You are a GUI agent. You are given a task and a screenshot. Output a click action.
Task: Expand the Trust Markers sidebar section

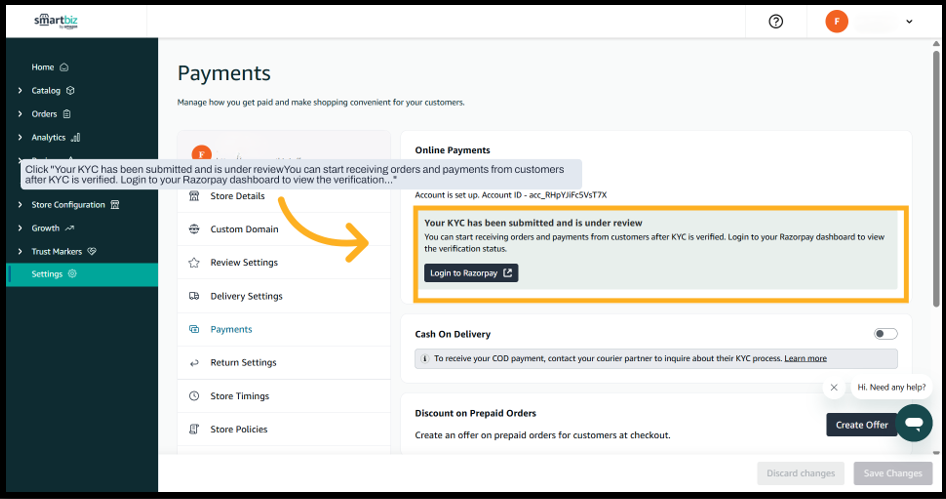[x=20, y=252]
